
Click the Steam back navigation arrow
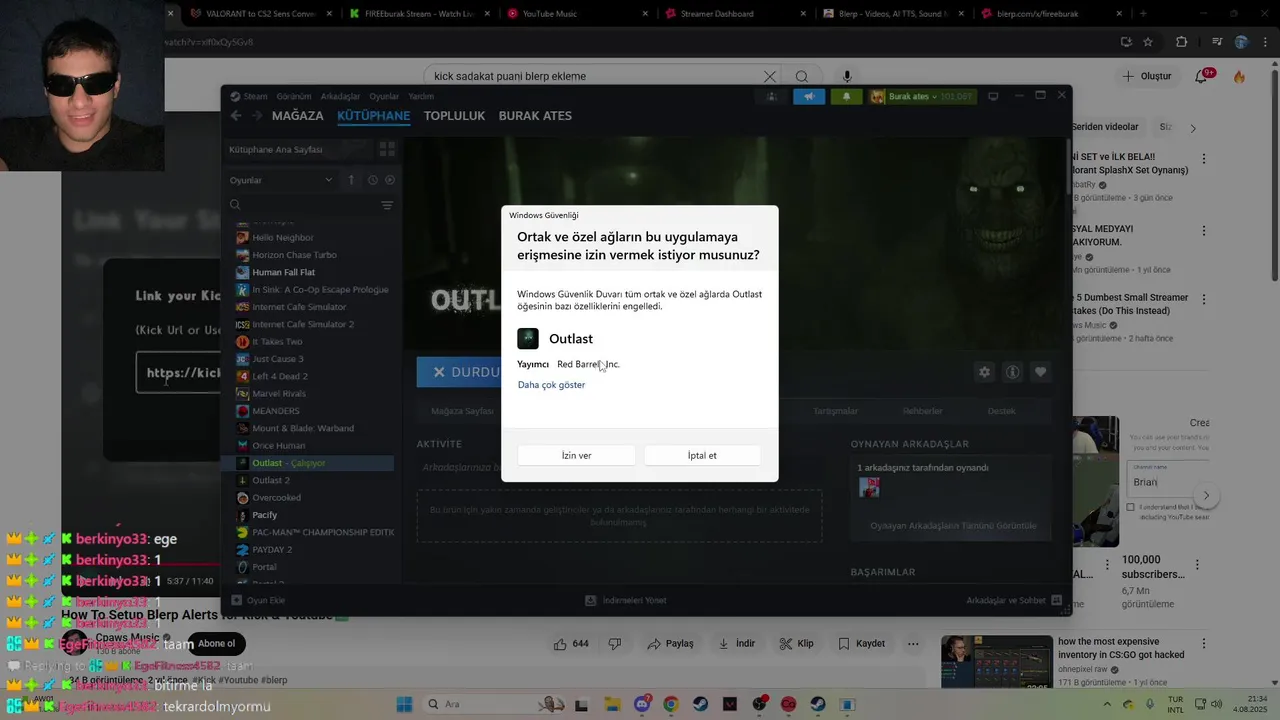[236, 116]
